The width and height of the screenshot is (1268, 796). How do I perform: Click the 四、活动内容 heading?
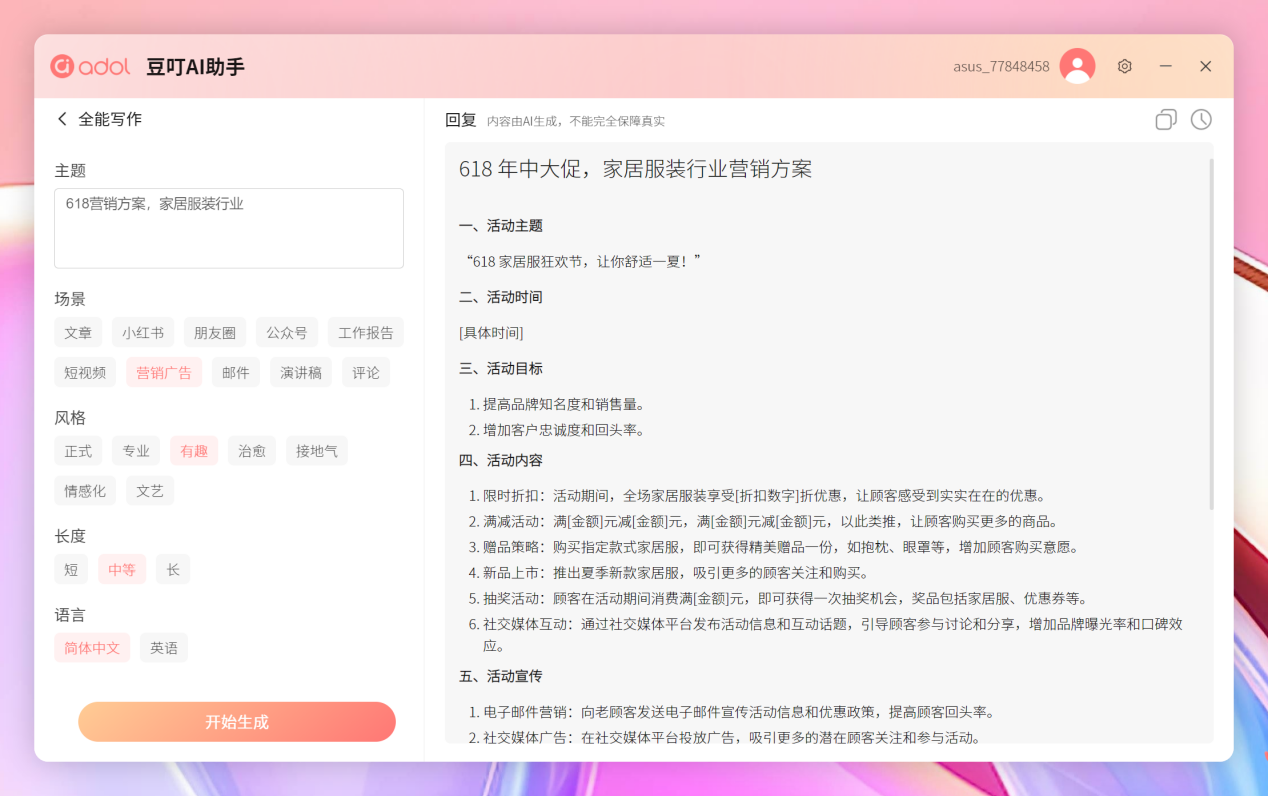(x=501, y=460)
